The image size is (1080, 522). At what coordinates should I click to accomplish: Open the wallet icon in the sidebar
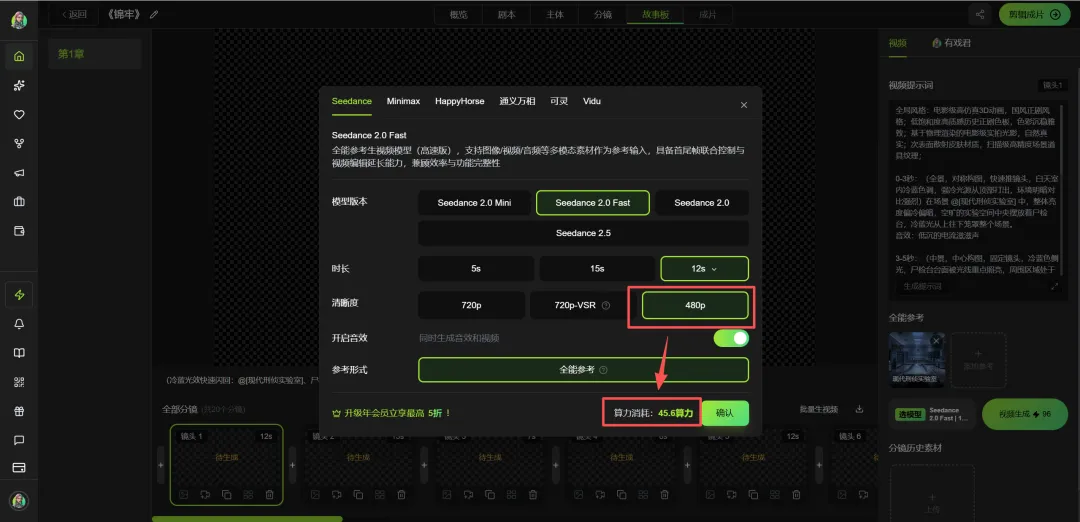pyautogui.click(x=19, y=231)
